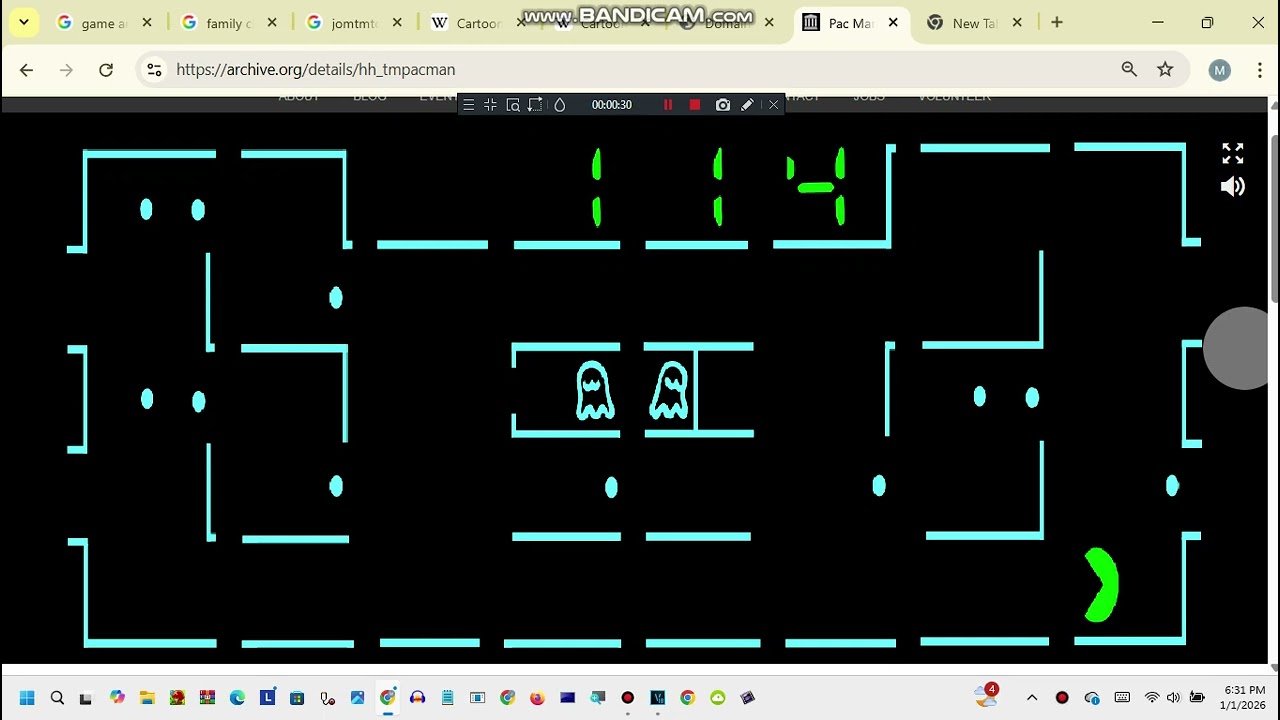Screen dimensions: 1280x720
Task: Open Firefox from the taskbar
Action: 537,698
